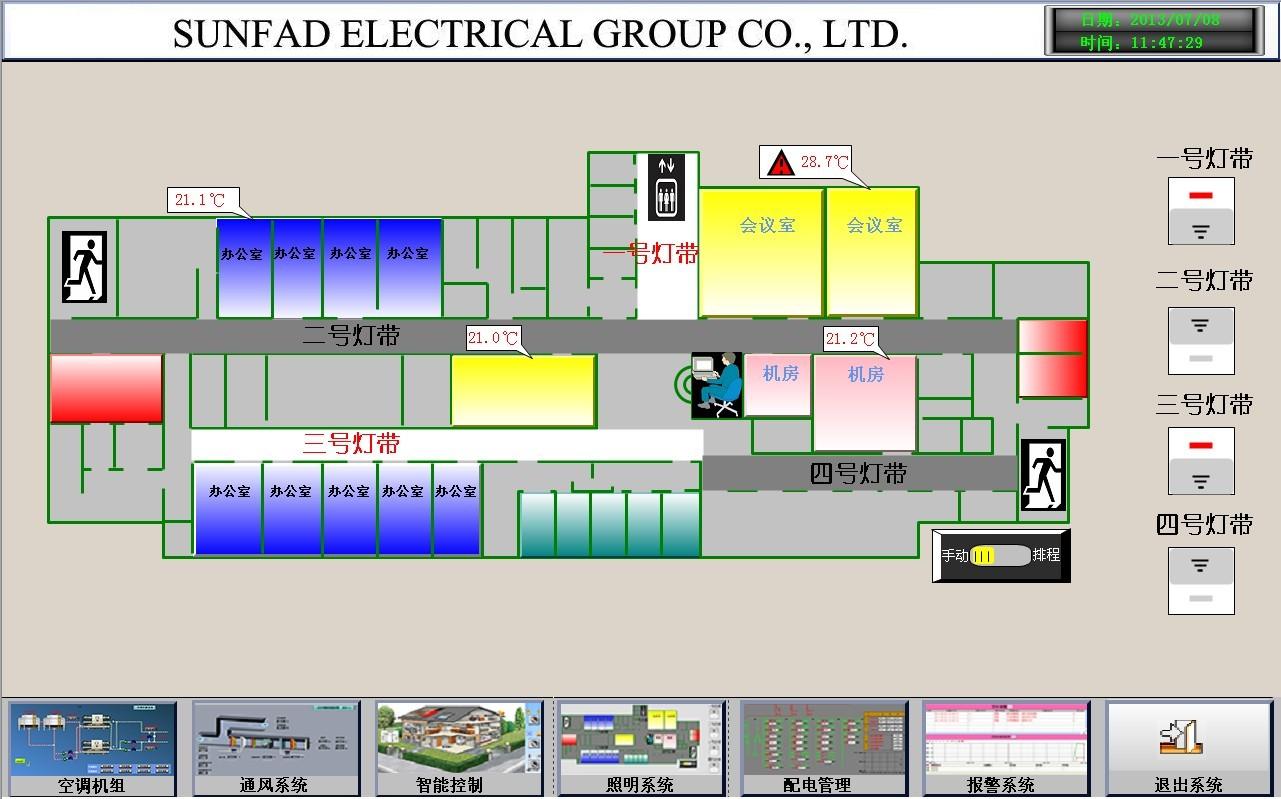Click the 日期 date display
The image size is (1281, 799).
click(x=1150, y=20)
